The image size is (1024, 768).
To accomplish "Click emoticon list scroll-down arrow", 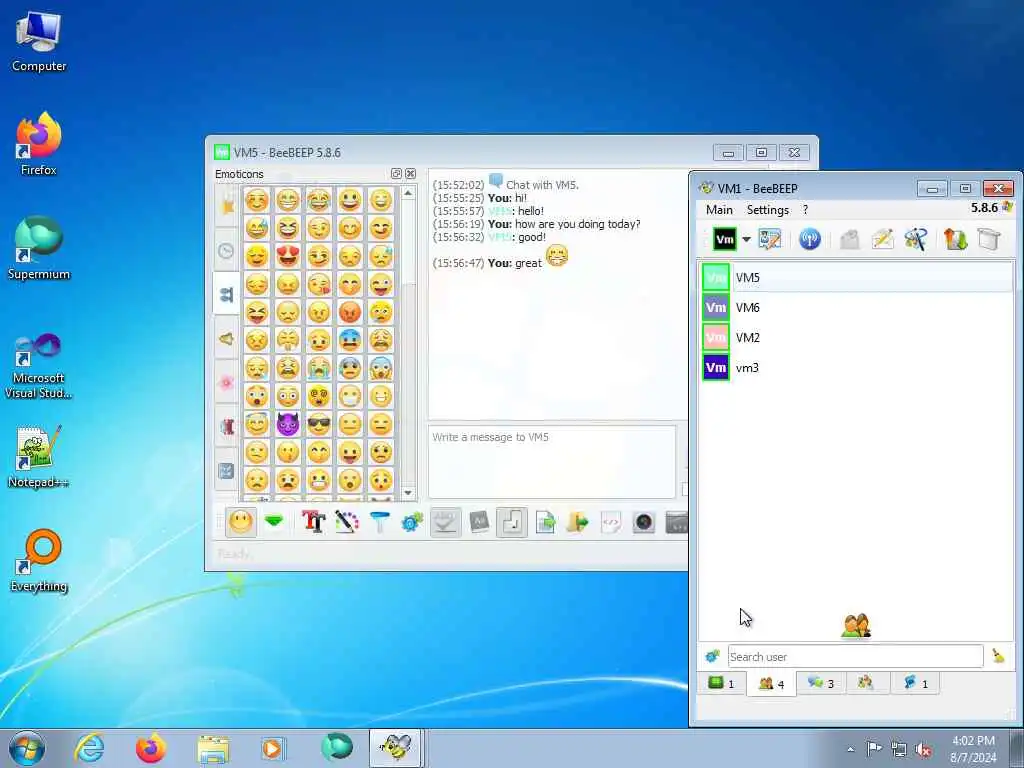I will 408,493.
